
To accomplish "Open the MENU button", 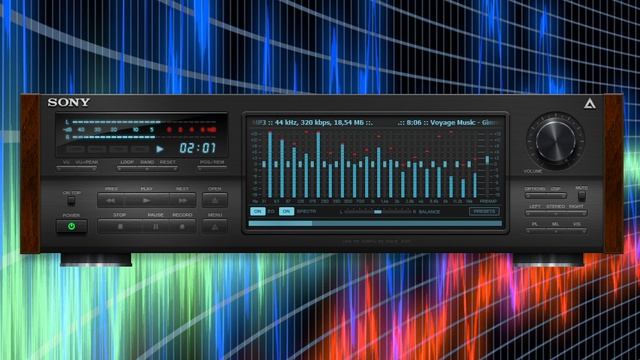I will (215, 227).
